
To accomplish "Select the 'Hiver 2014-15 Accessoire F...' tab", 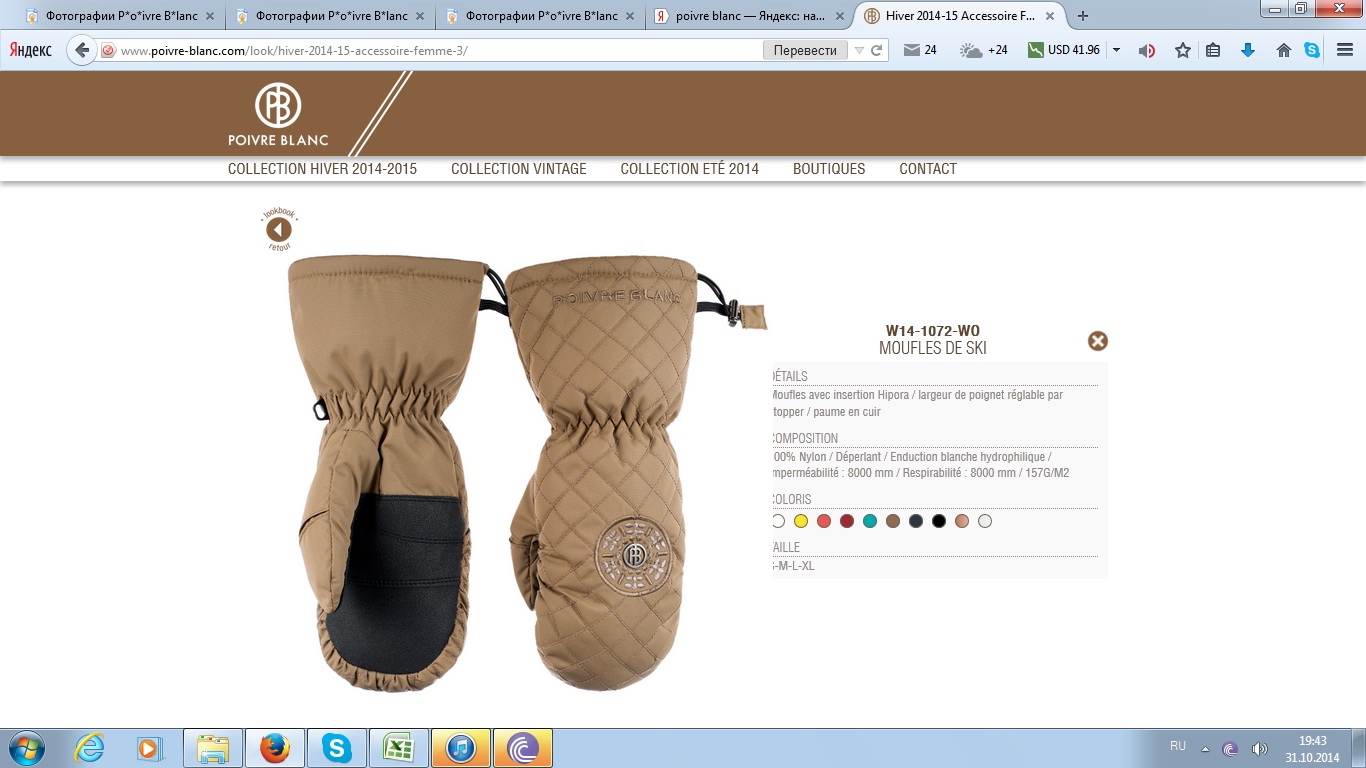I will tap(960, 16).
